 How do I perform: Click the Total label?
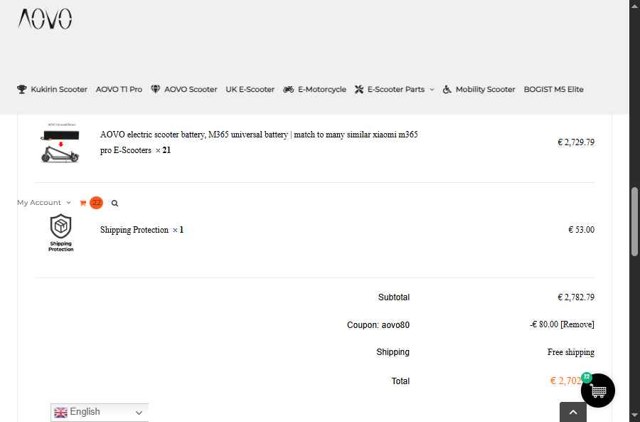[x=400, y=381]
